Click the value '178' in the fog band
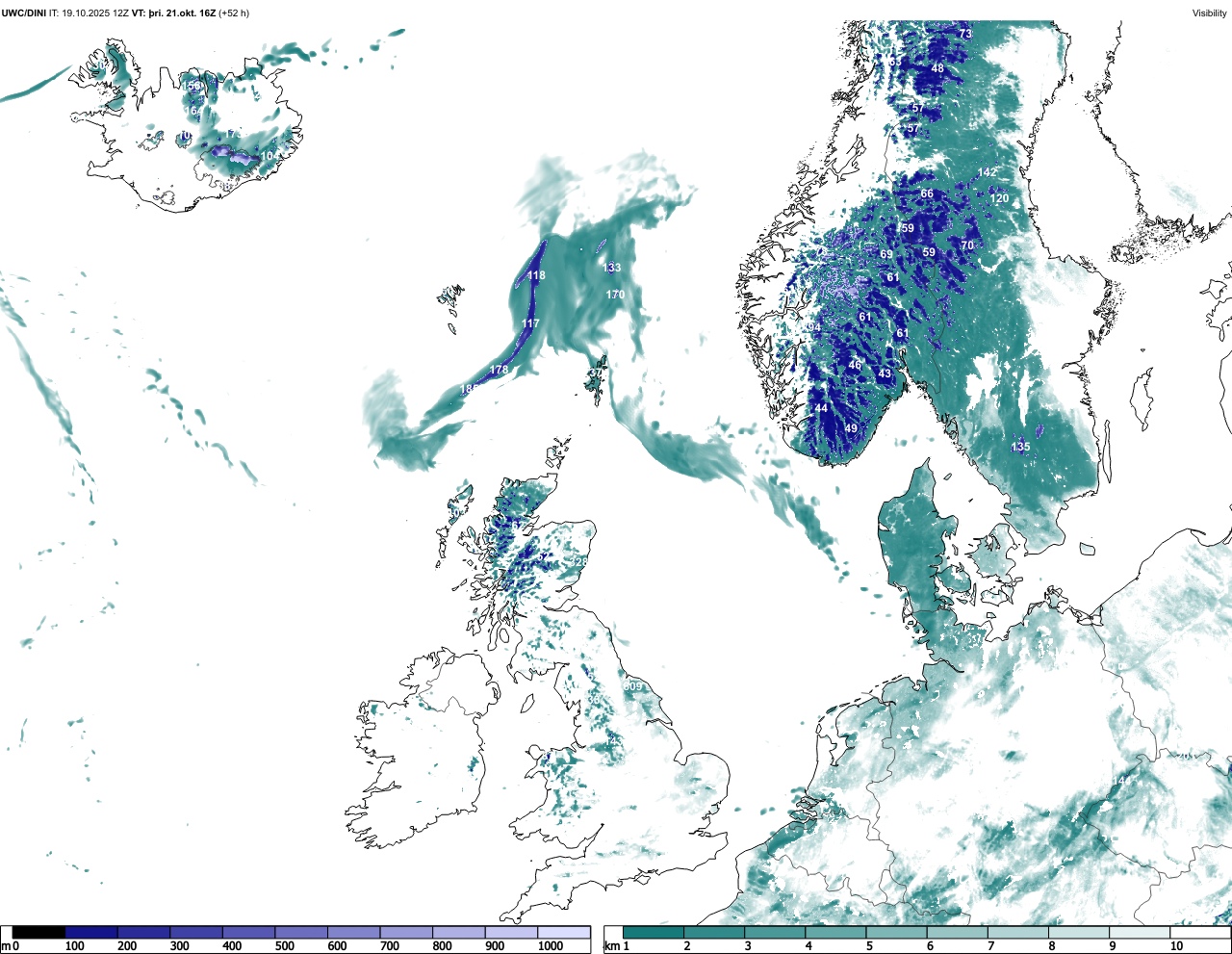 click(x=499, y=370)
